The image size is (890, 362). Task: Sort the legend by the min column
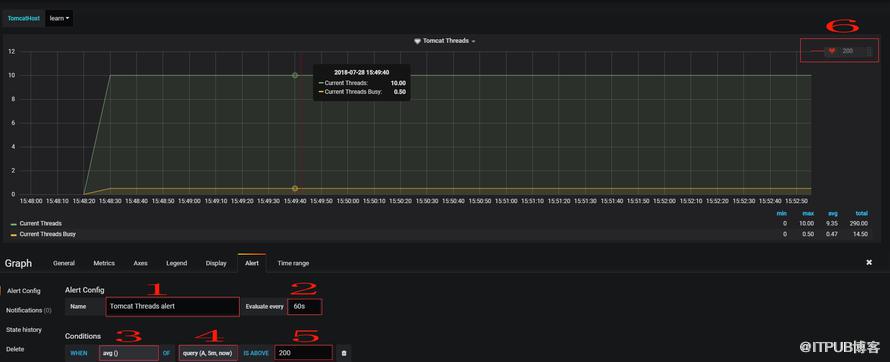click(781, 213)
